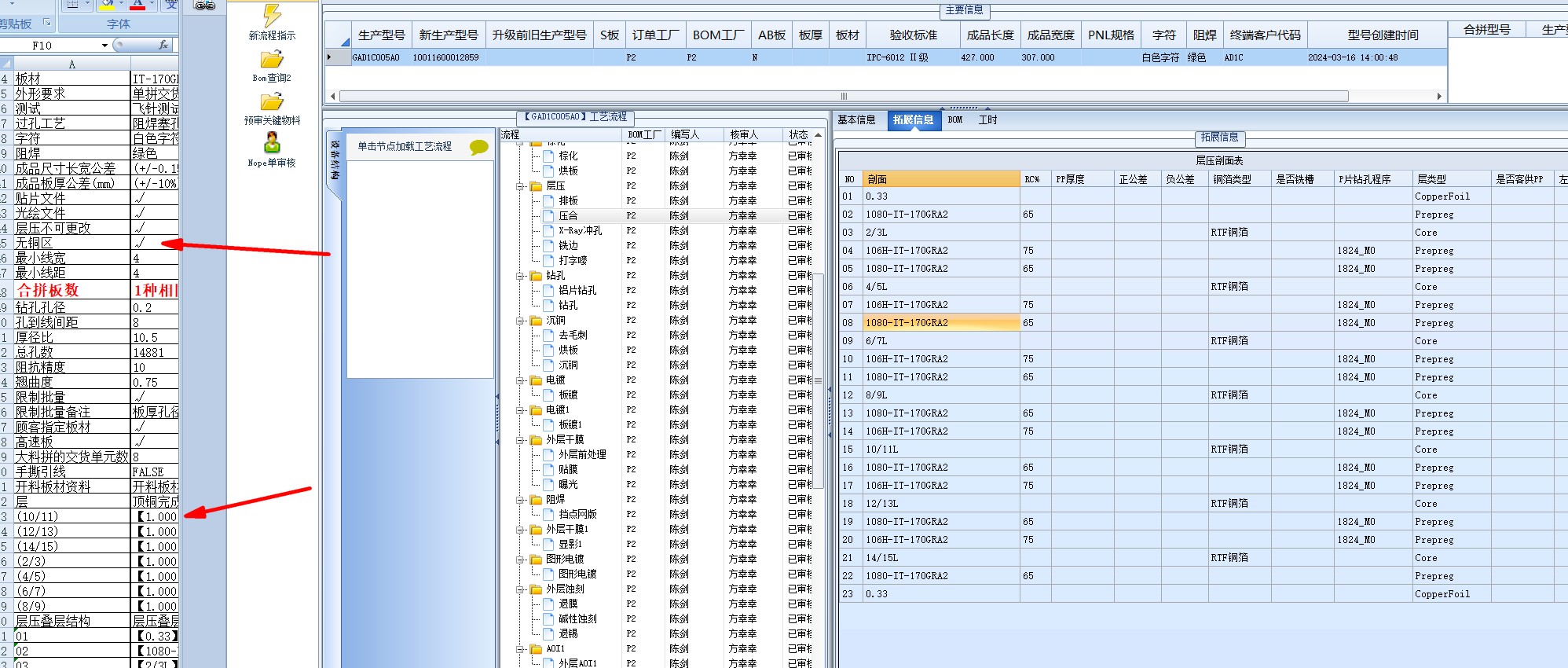Viewport: 1568px width, 668px height.
Task: Click the 层压 folder icon in the process tree
Action: point(537,186)
